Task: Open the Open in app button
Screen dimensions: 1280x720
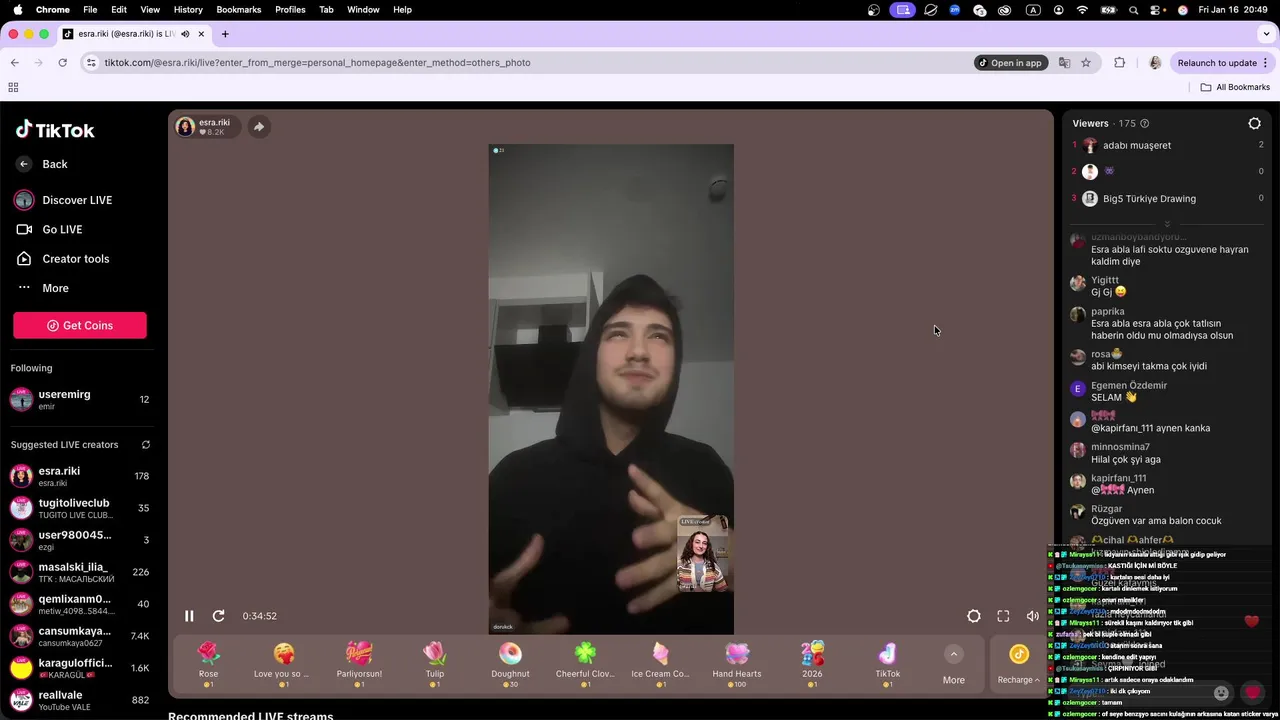Action: coord(1011,63)
